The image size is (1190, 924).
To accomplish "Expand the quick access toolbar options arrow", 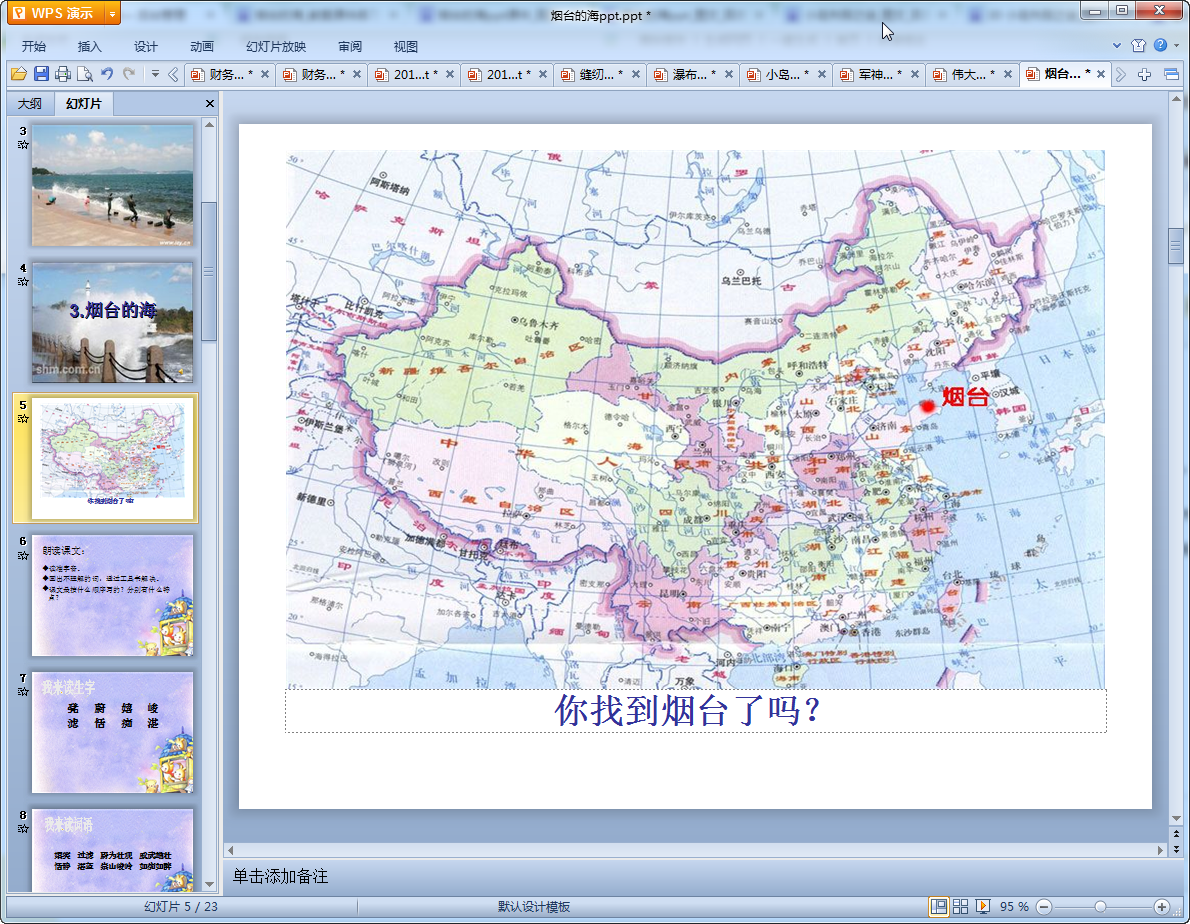I will pos(155,74).
